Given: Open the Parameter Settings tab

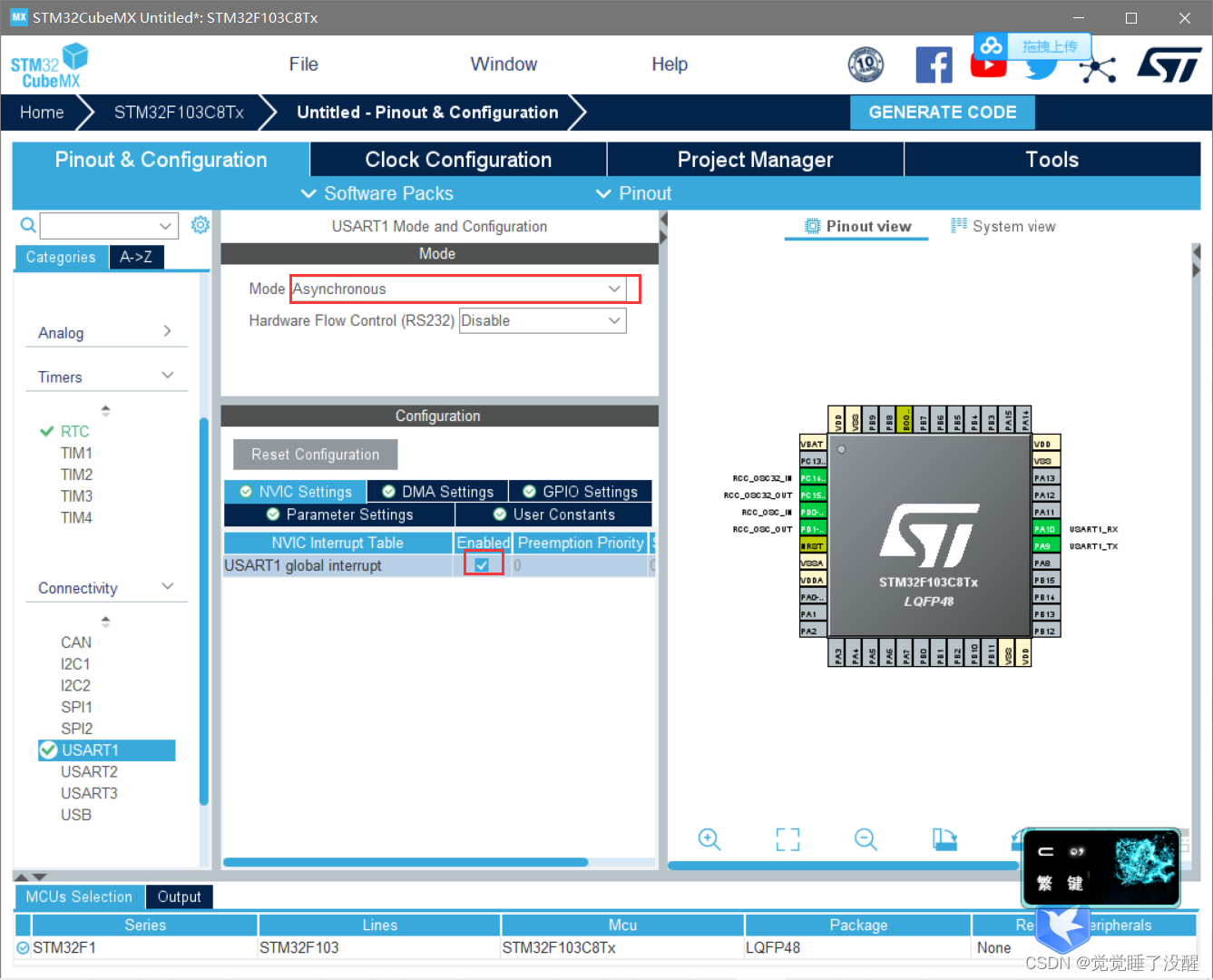Looking at the screenshot, I should point(339,514).
